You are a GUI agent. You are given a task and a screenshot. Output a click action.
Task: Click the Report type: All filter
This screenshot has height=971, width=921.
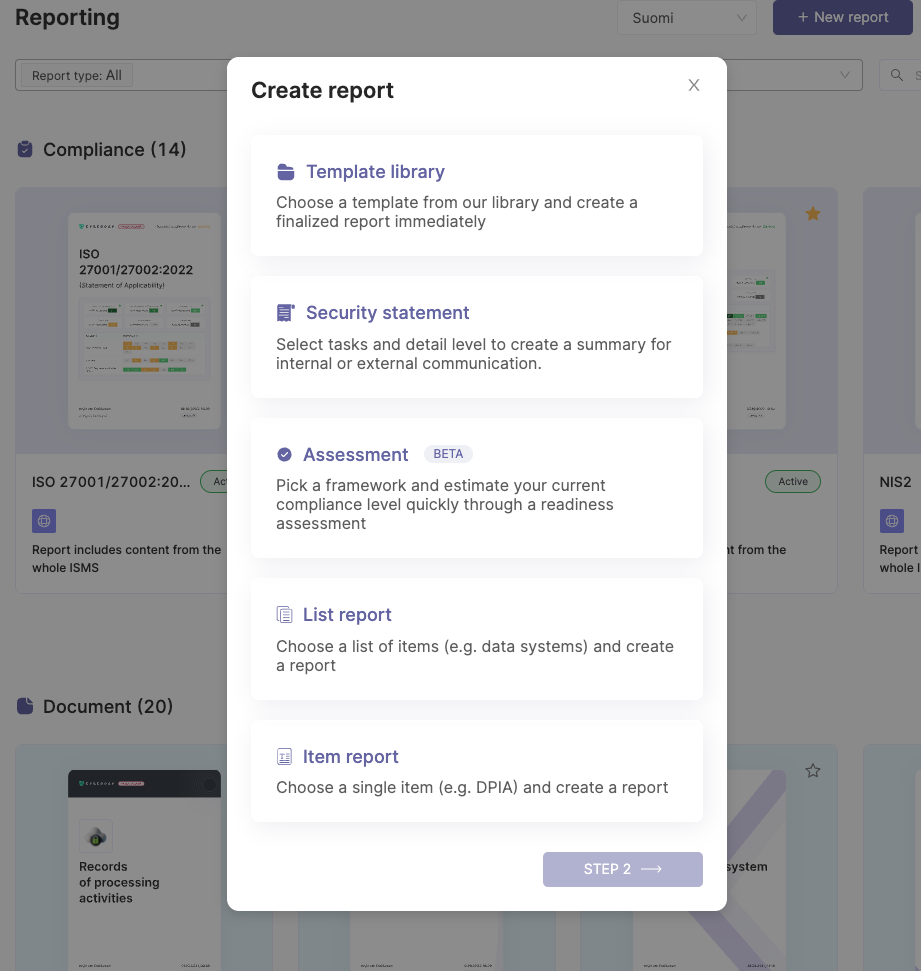[77, 76]
